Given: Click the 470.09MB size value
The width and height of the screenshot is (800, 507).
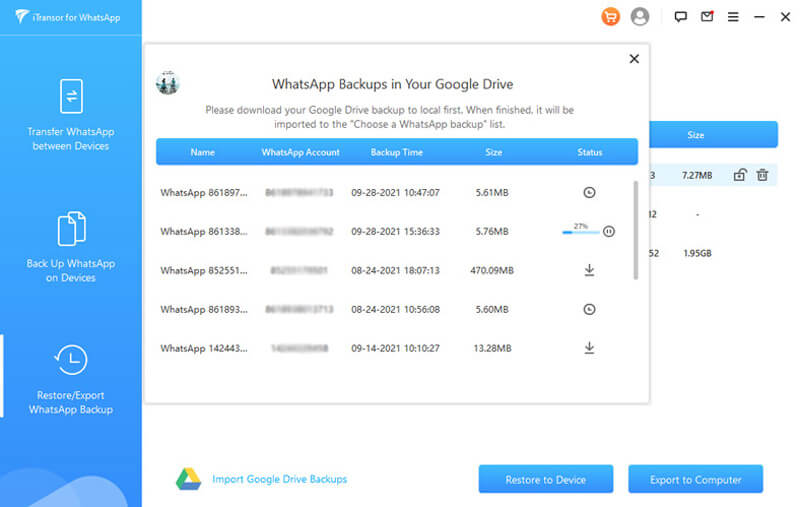Looking at the screenshot, I should [x=492, y=270].
